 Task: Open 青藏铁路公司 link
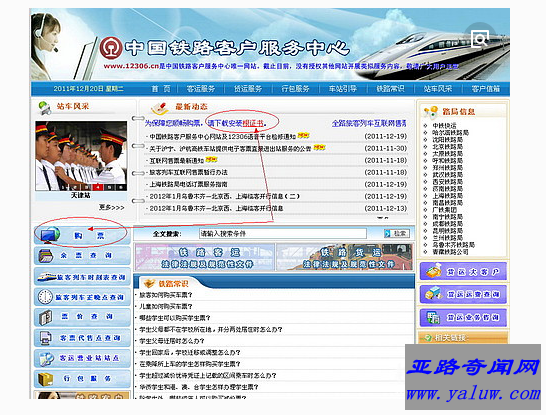point(450,252)
